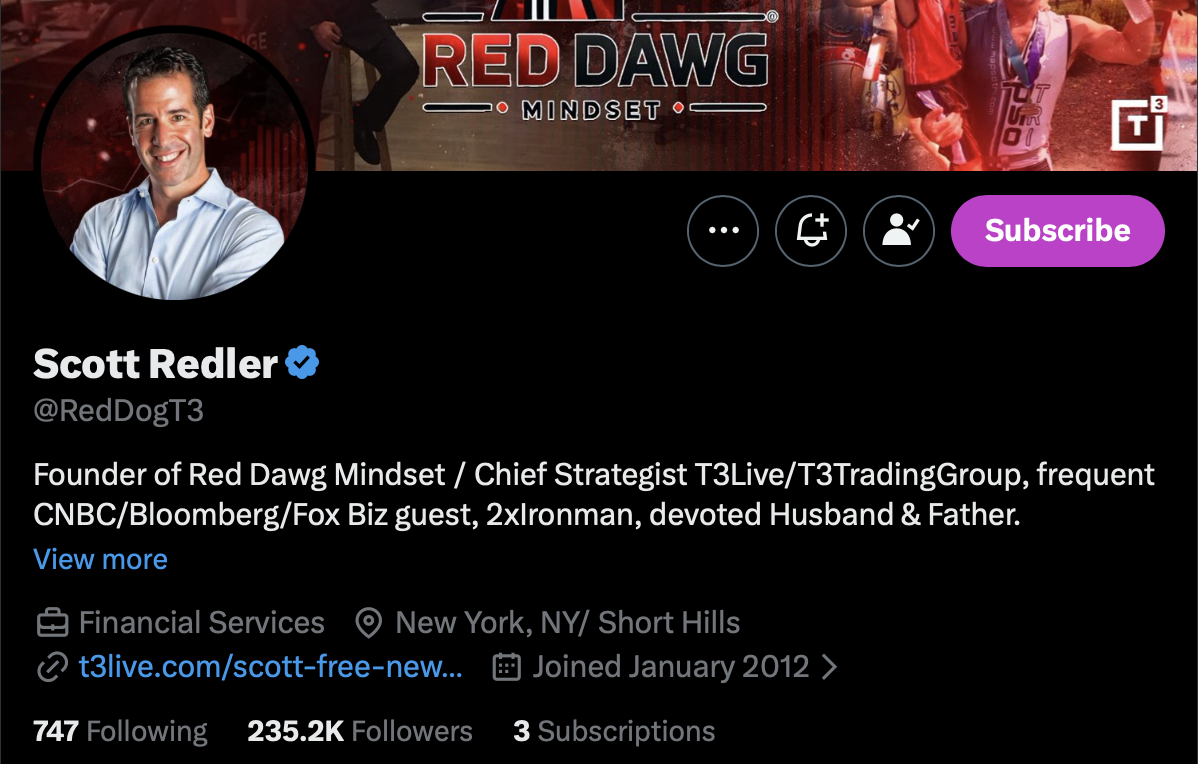View the 235.2K Followers list
This screenshot has width=1198, height=764.
pyautogui.click(x=360, y=731)
